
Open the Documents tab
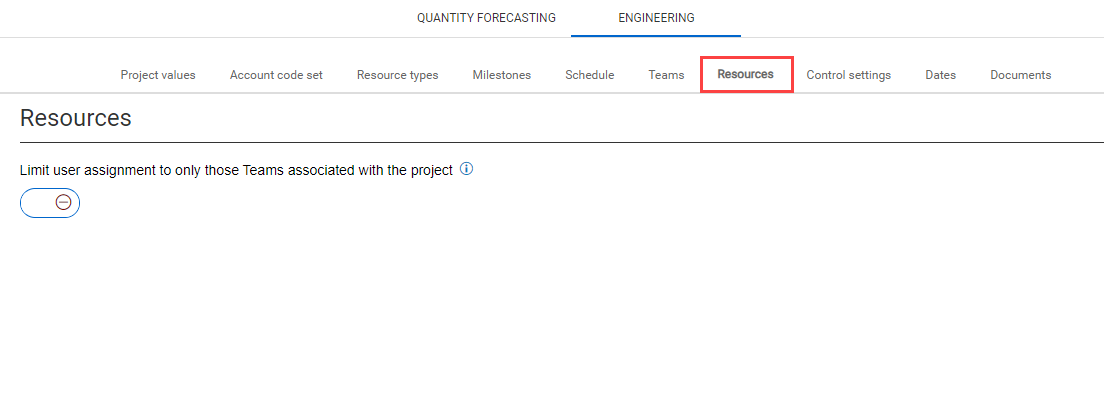[x=1021, y=75]
